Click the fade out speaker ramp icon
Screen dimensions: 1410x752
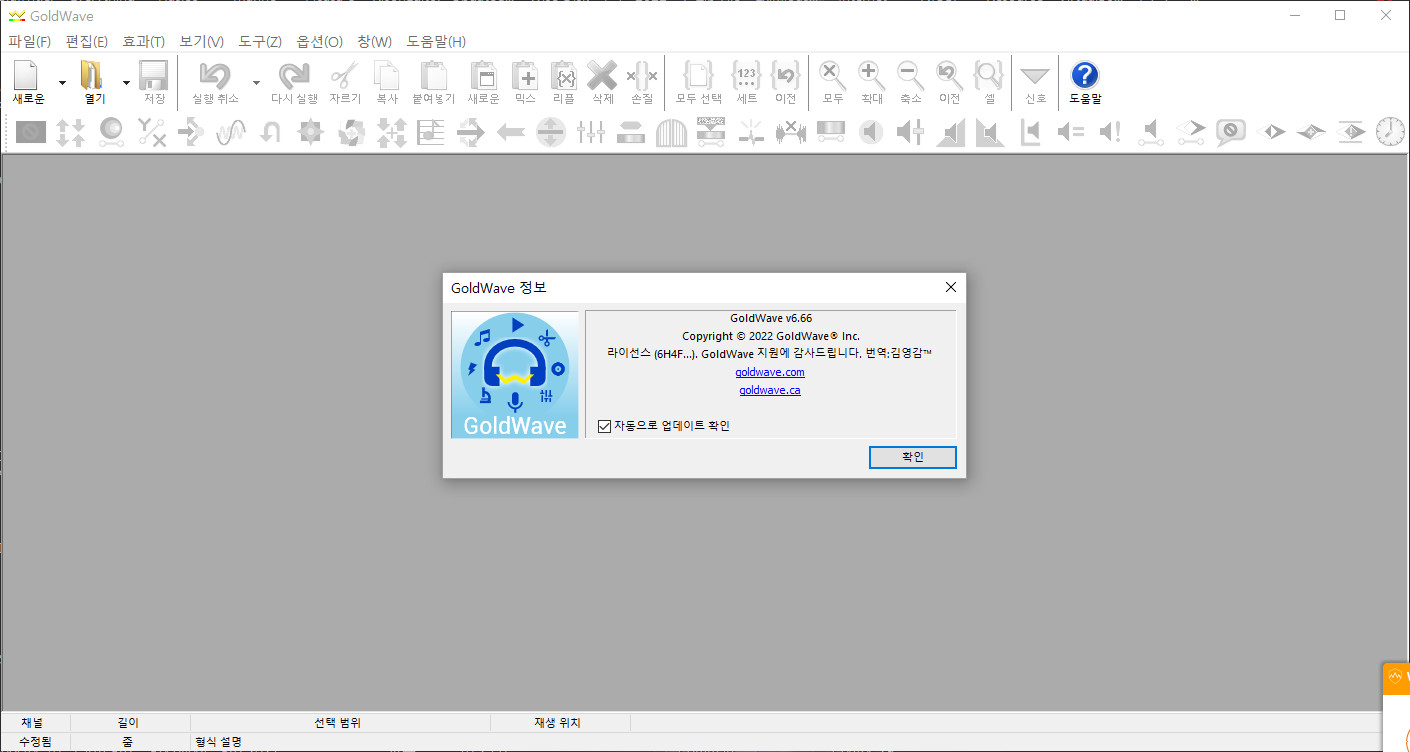tap(990, 131)
